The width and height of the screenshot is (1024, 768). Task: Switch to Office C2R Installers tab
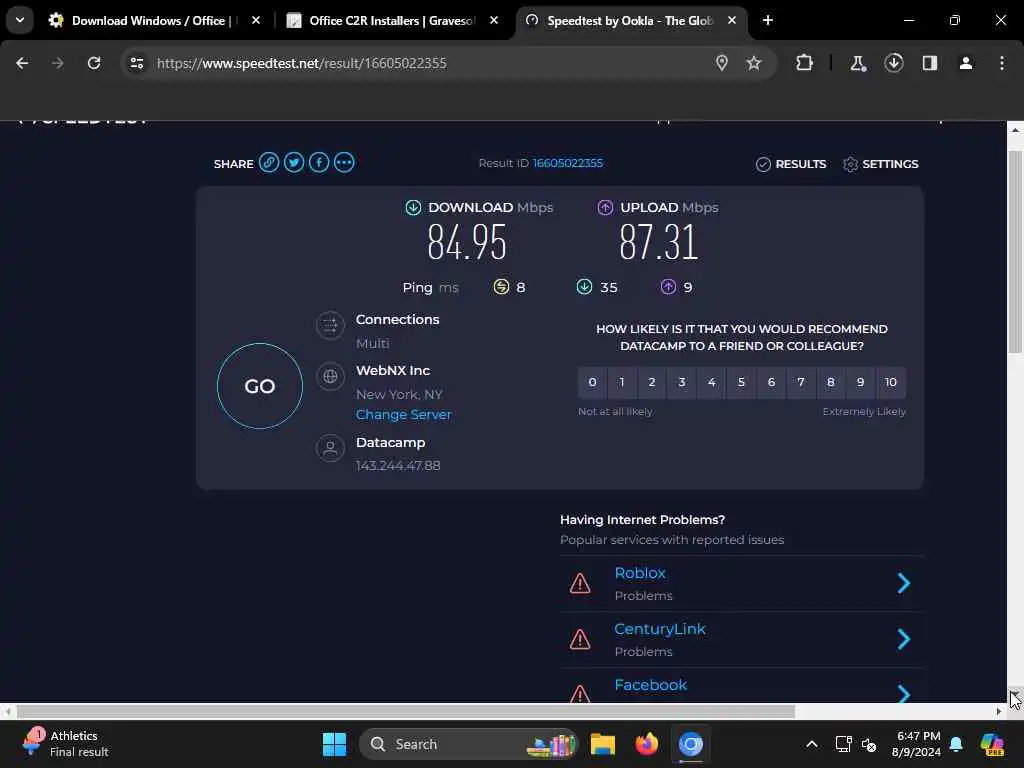(392, 21)
